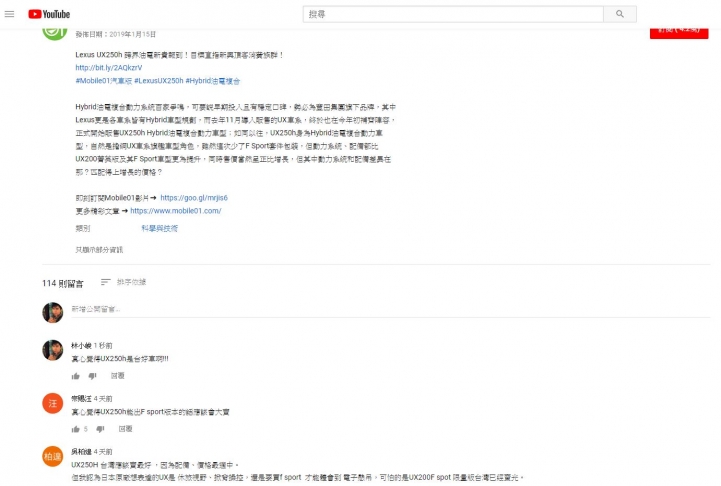Screen dimensions: 721x486
Task: Open the #Mobile01 hashtag link
Action: [x=103, y=80]
